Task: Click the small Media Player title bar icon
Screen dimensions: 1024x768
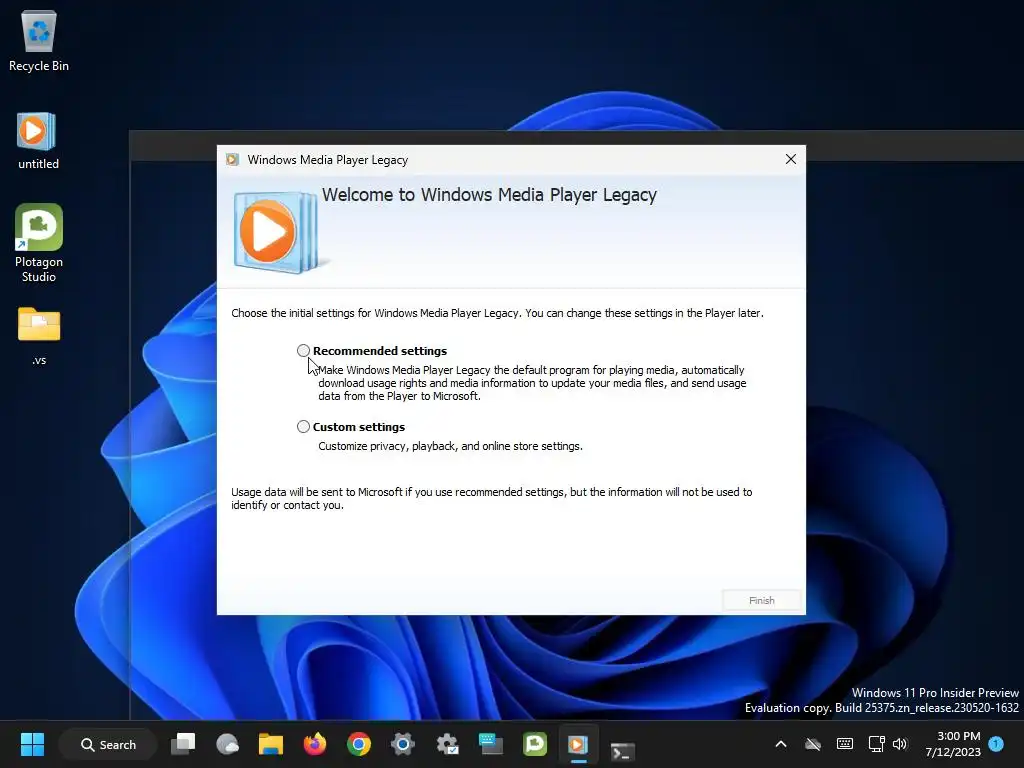Action: [232, 159]
